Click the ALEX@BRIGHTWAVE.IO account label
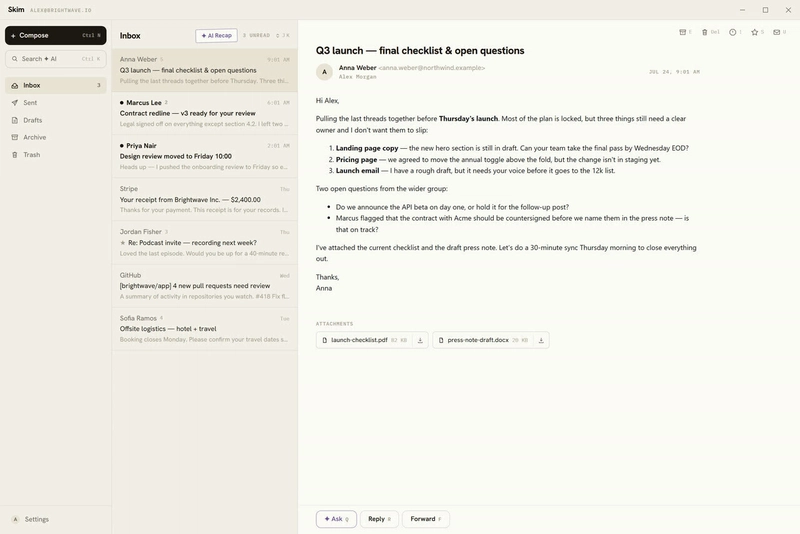Screen dimensions: 800x534 coord(61,10)
